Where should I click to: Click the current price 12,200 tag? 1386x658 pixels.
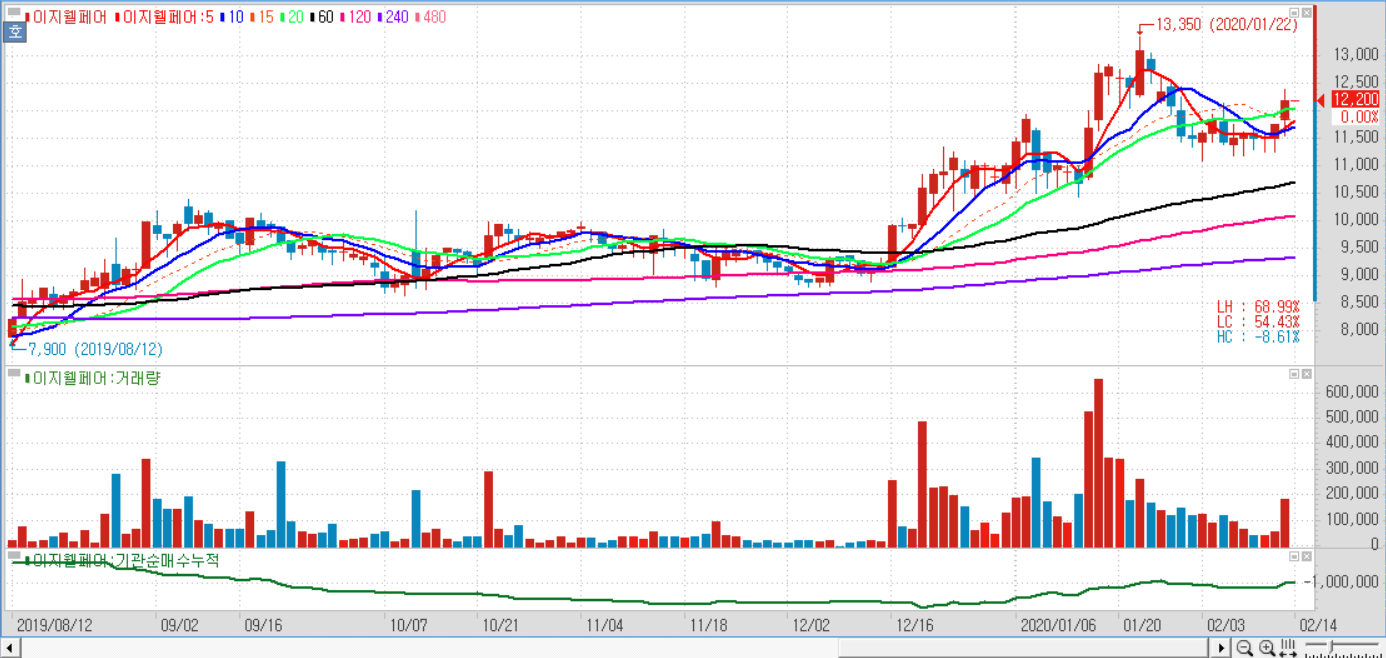[x=1355, y=99]
